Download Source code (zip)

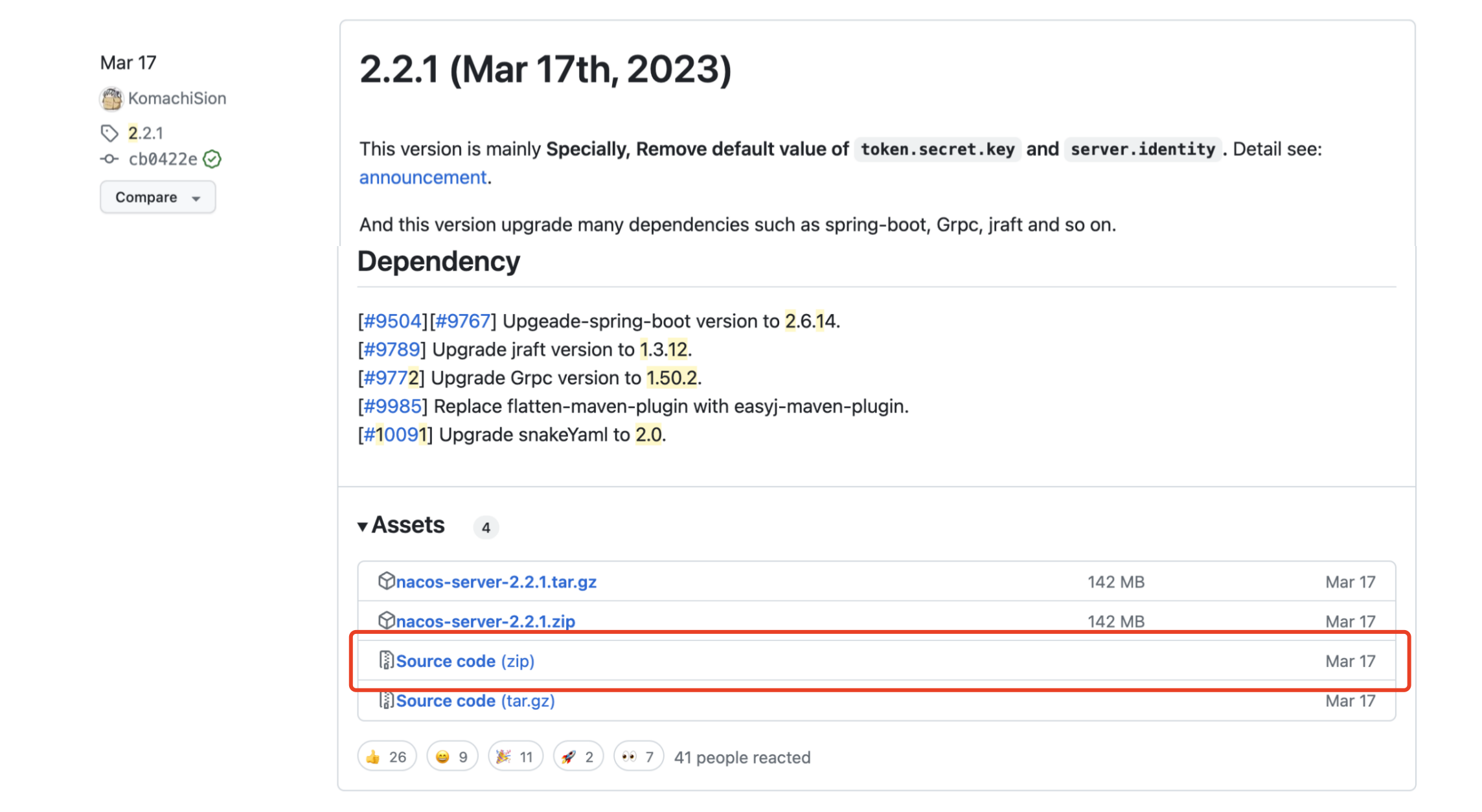[465, 661]
